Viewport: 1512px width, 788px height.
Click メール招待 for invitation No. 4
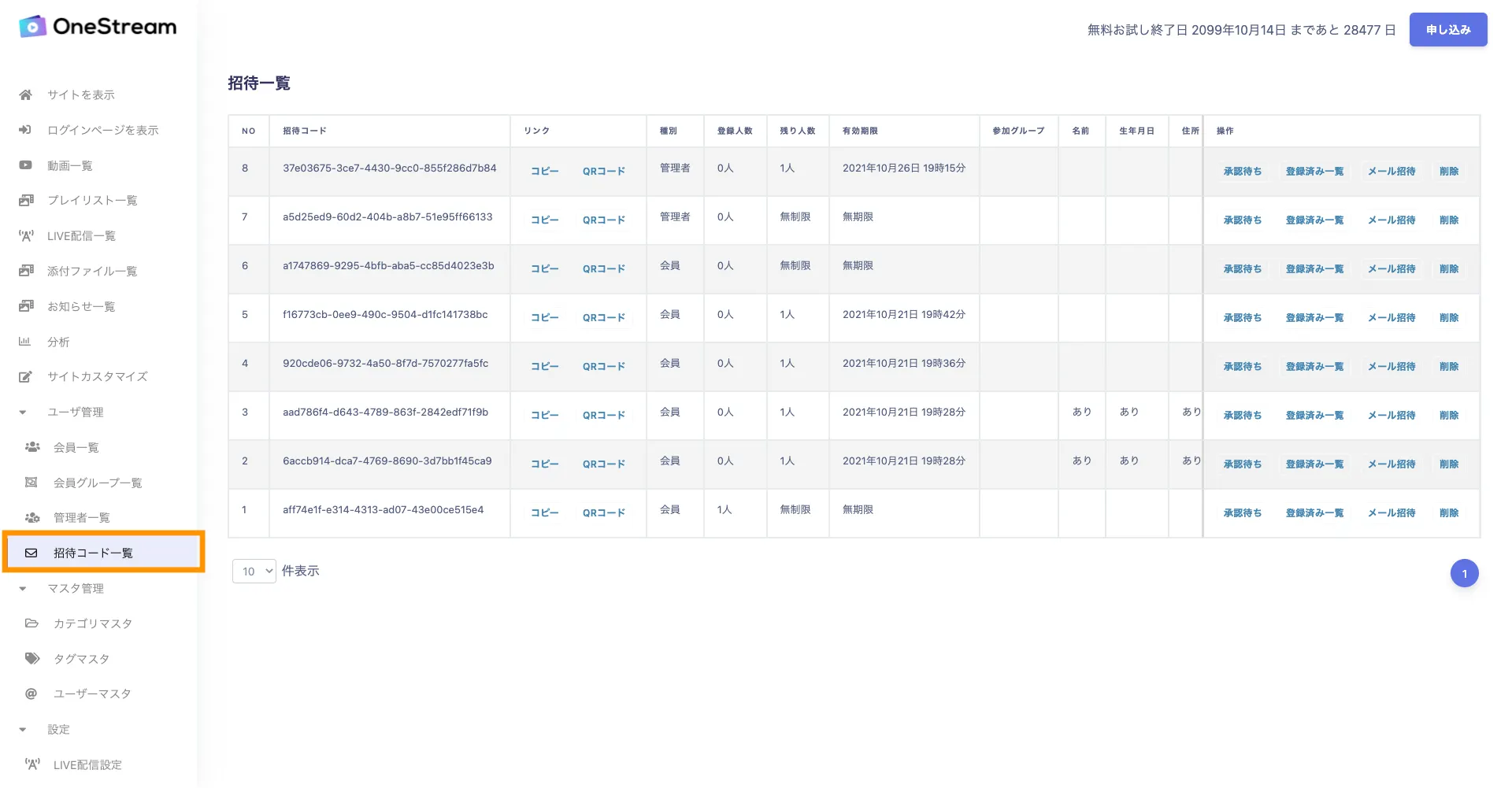tap(1392, 366)
